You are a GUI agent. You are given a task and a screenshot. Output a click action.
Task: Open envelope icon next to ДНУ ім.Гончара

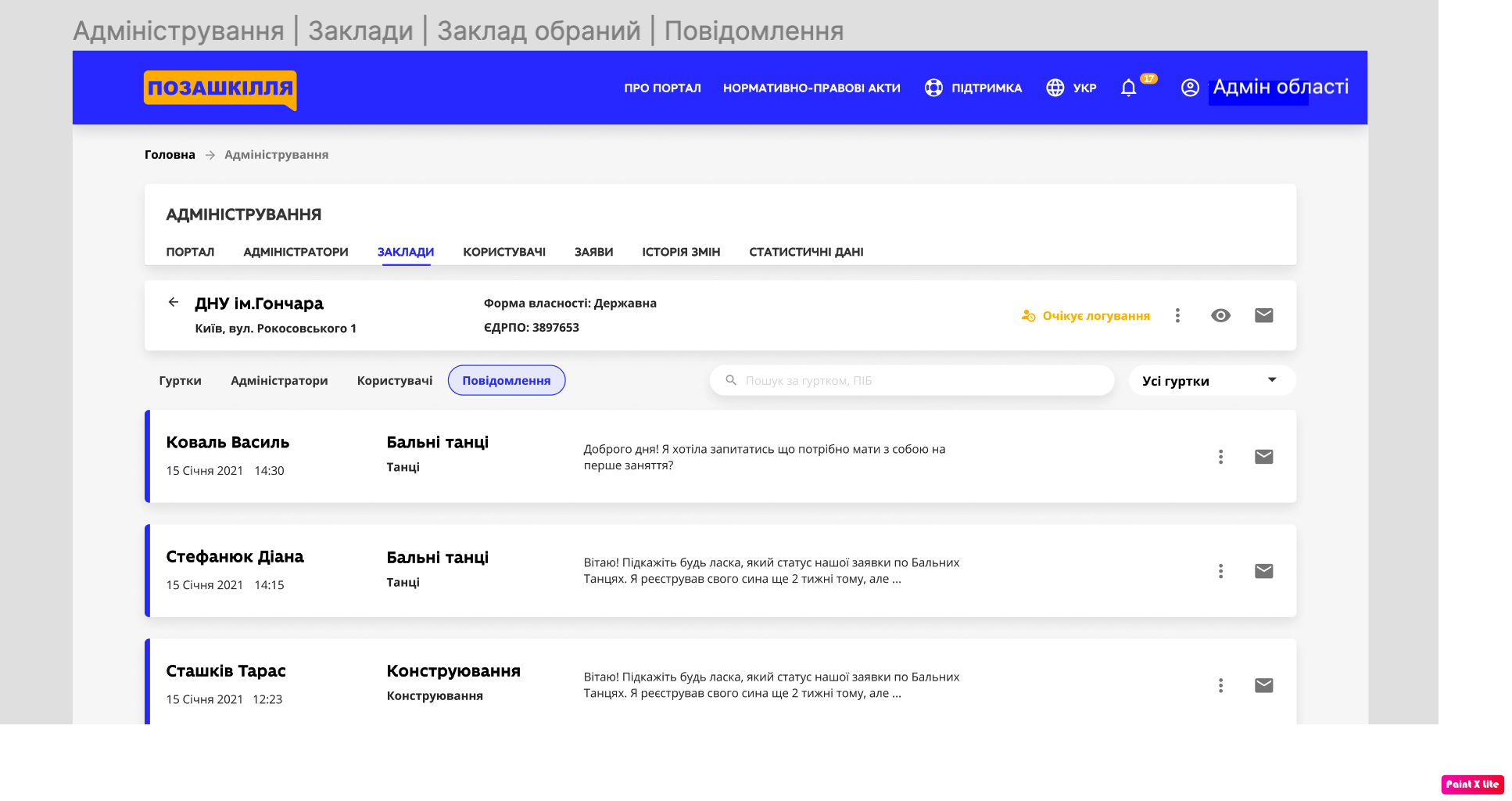point(1263,315)
